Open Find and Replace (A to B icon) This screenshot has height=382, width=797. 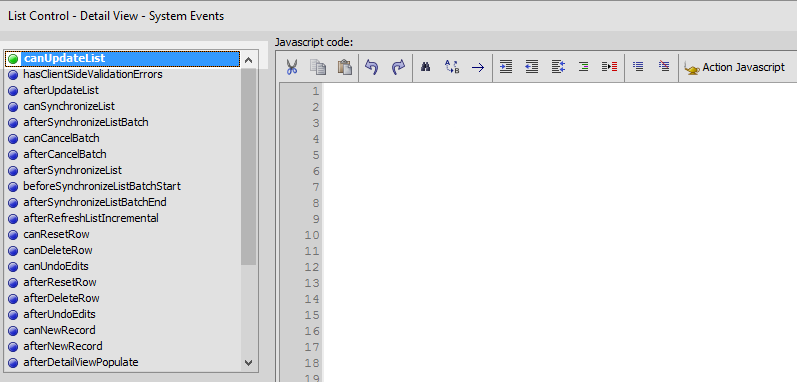tap(452, 67)
